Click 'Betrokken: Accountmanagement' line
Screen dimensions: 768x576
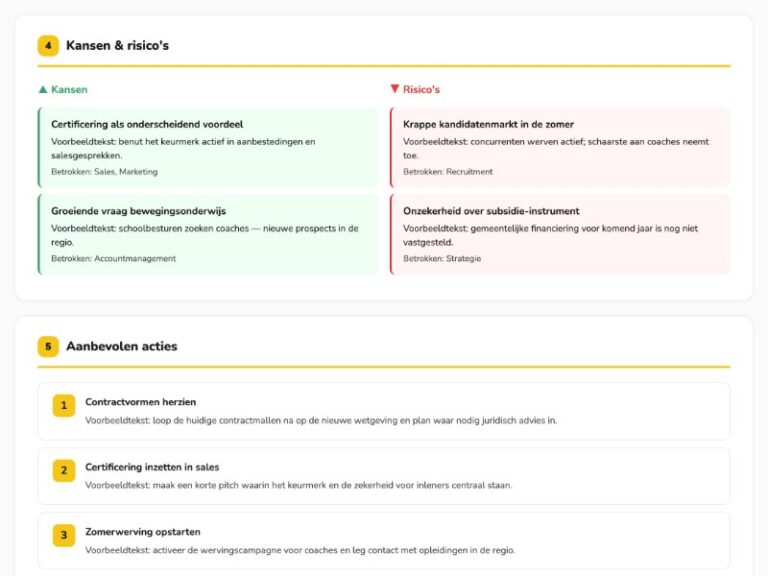[x=113, y=258]
